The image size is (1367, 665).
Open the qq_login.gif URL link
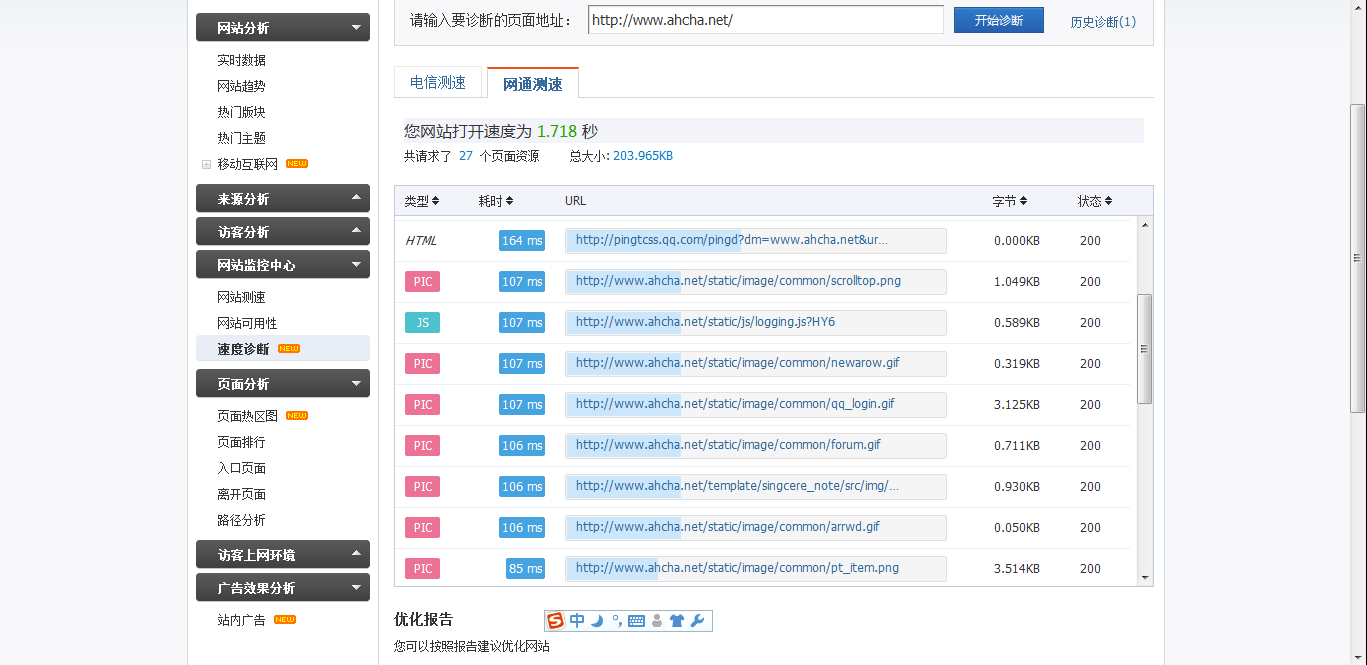pyautogui.click(x=735, y=404)
